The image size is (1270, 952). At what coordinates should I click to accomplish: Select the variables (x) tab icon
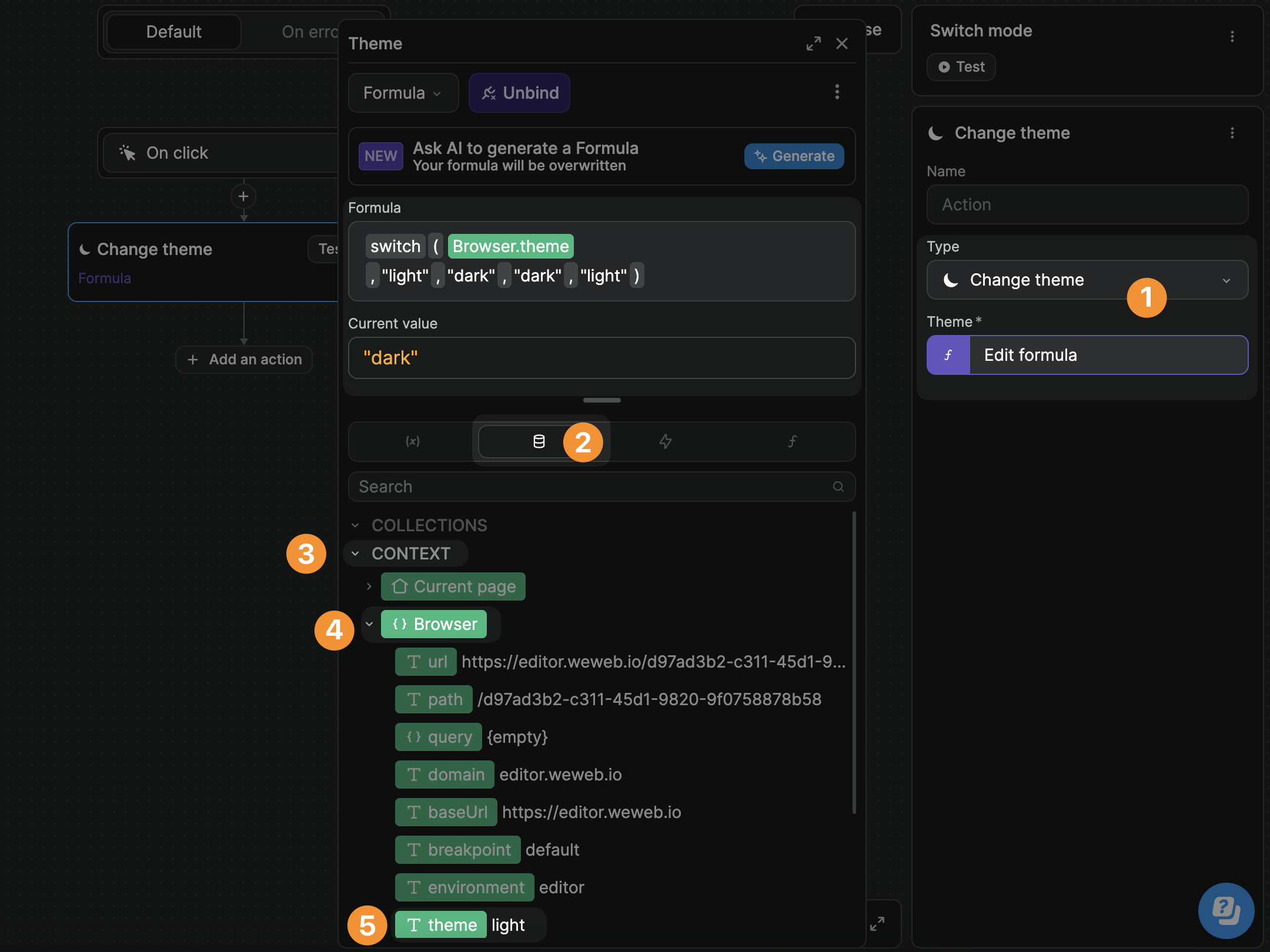tap(413, 441)
